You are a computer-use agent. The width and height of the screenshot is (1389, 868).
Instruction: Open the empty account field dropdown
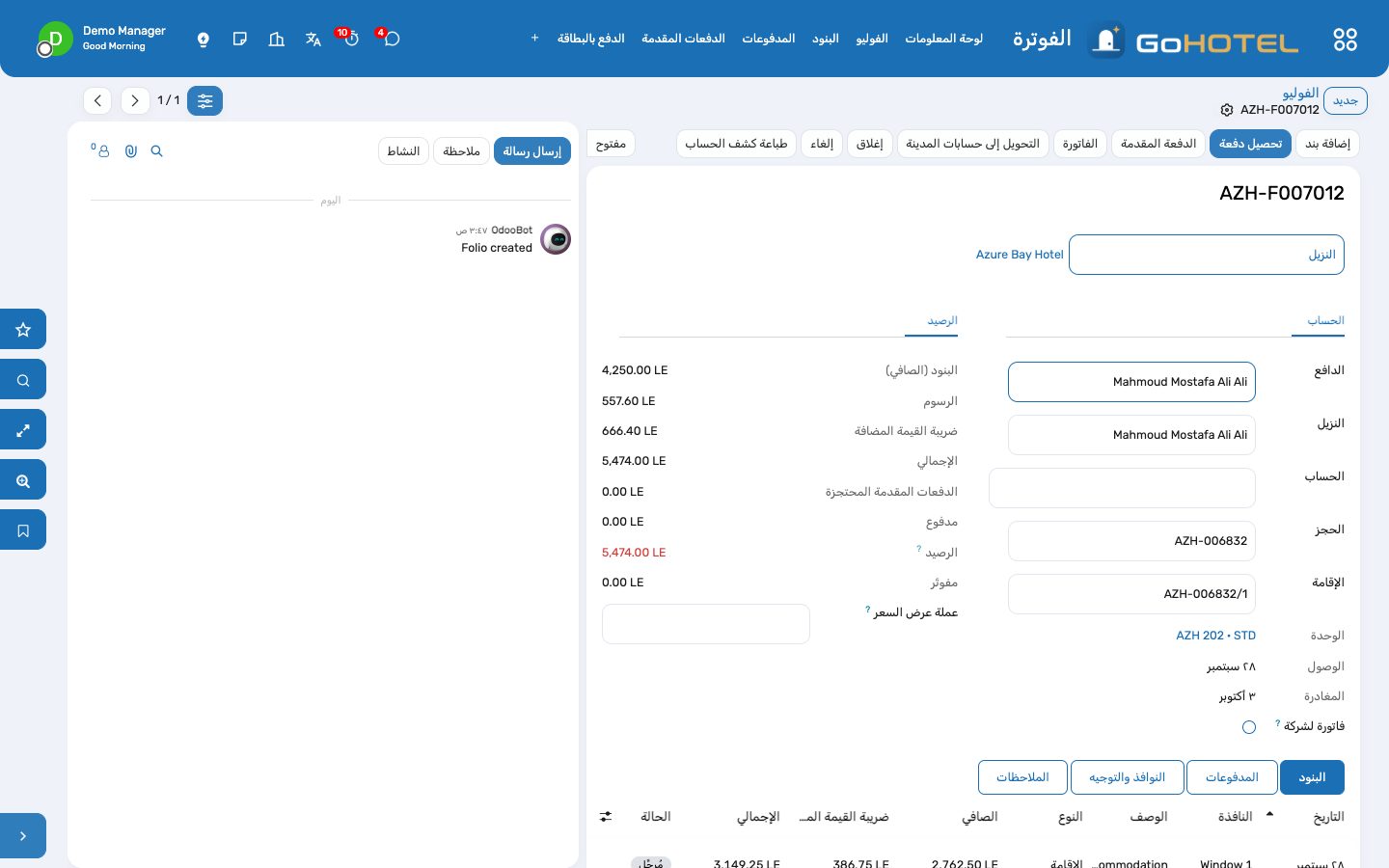(1122, 488)
